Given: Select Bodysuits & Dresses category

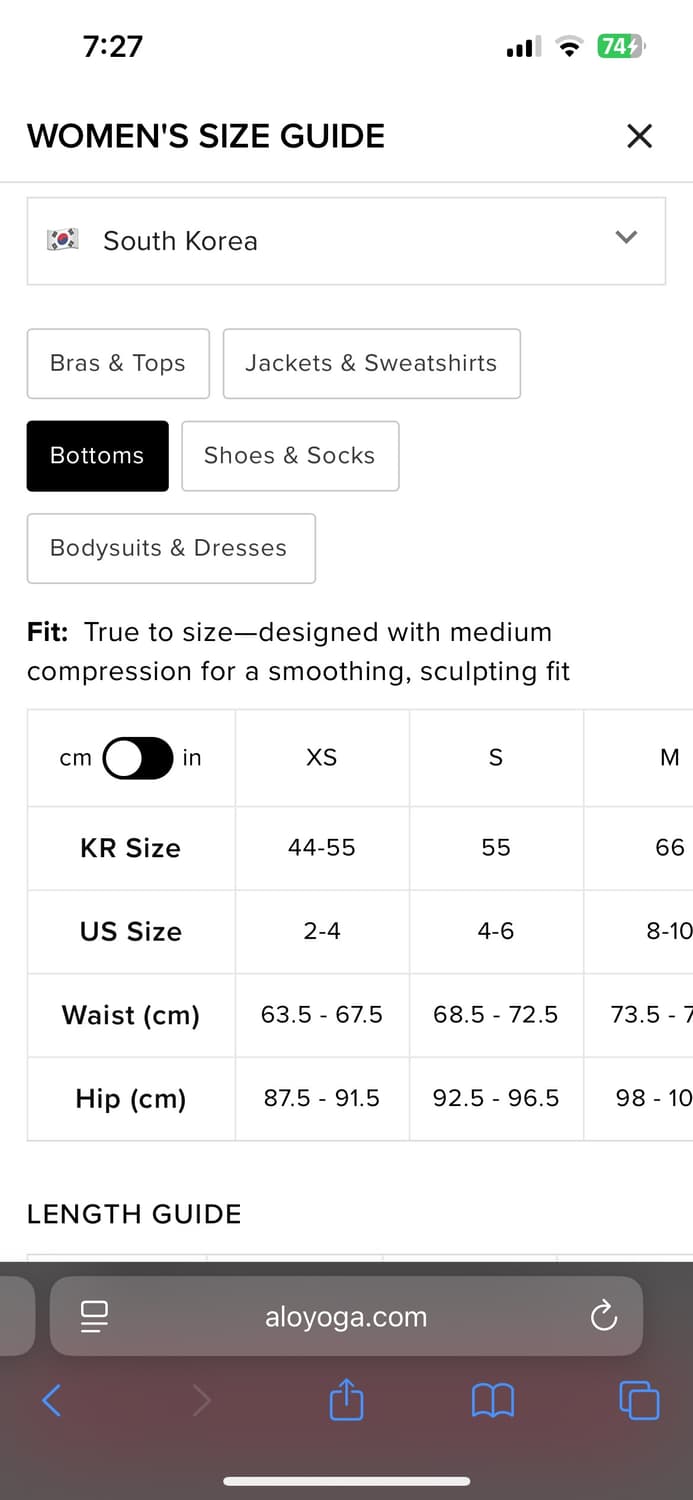Looking at the screenshot, I should (171, 548).
